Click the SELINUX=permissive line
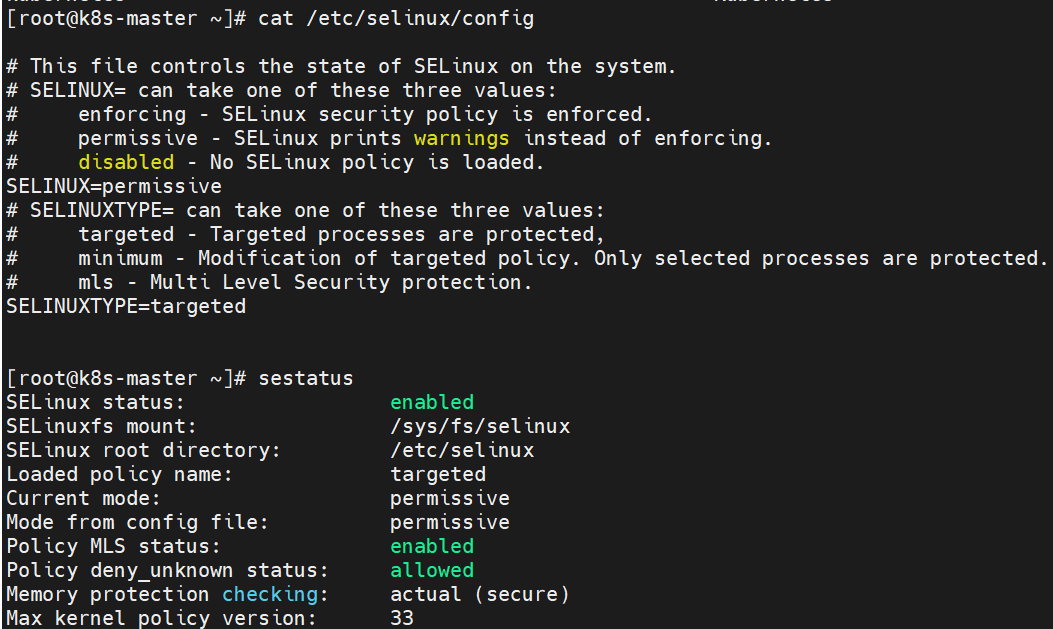This screenshot has height=629, width=1053. (114, 186)
